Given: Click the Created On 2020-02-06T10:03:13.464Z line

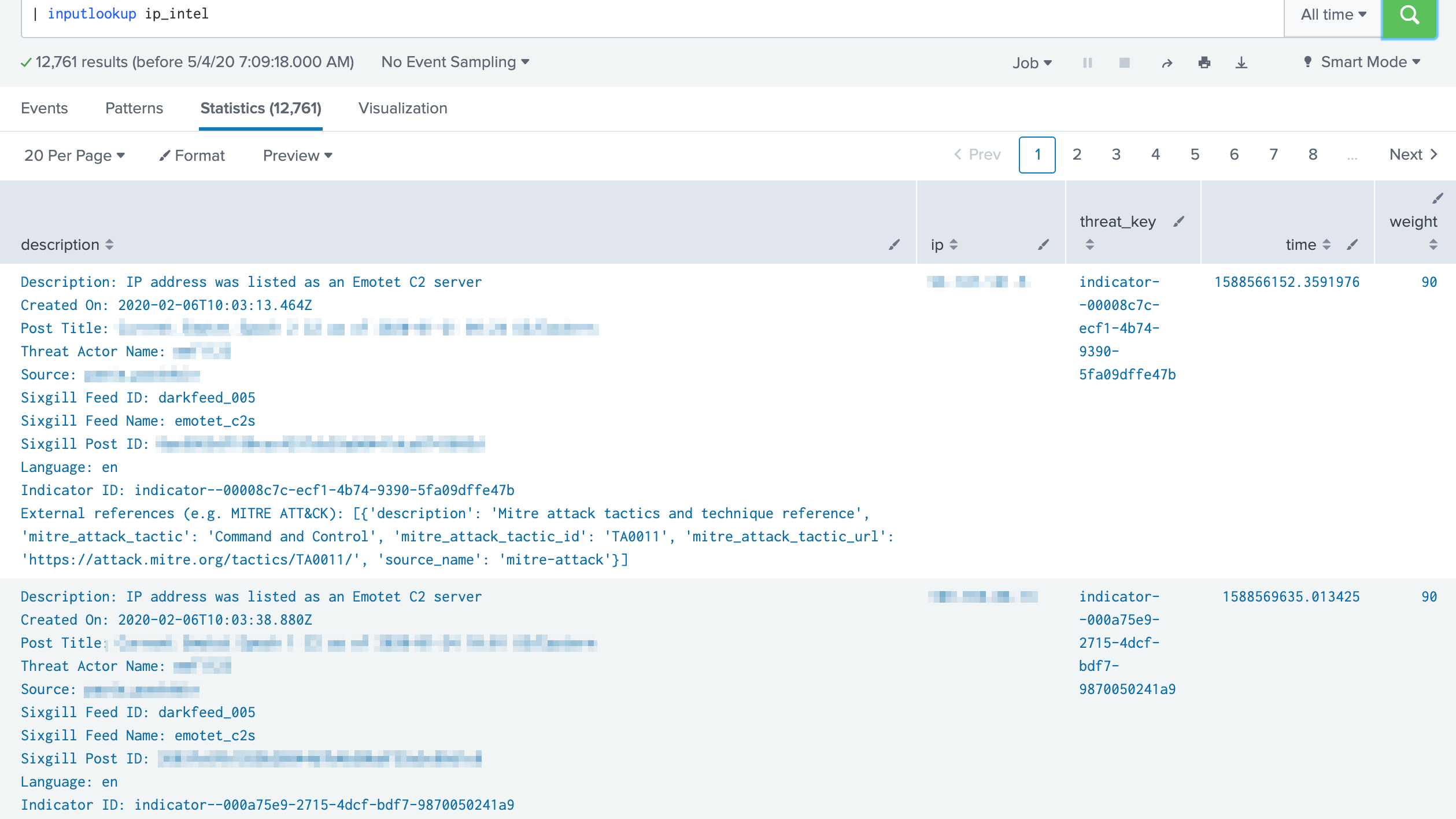Looking at the screenshot, I should pos(167,305).
